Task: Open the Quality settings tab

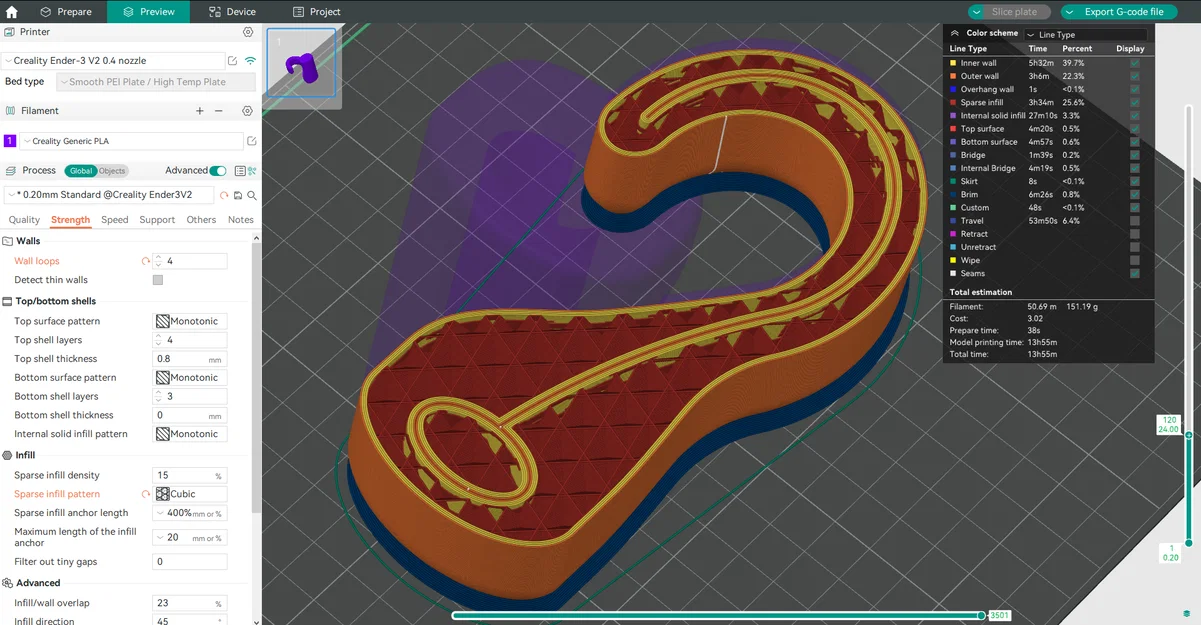Action: click(x=24, y=220)
